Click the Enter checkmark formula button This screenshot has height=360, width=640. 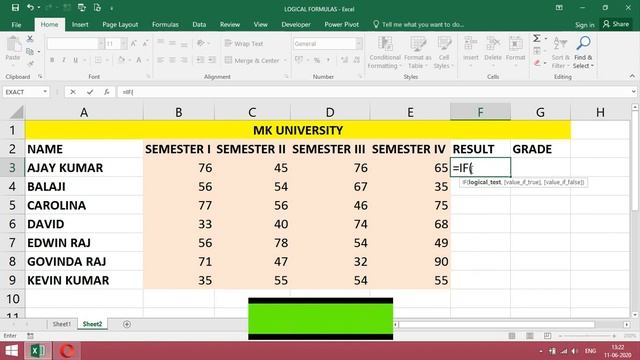coord(89,92)
